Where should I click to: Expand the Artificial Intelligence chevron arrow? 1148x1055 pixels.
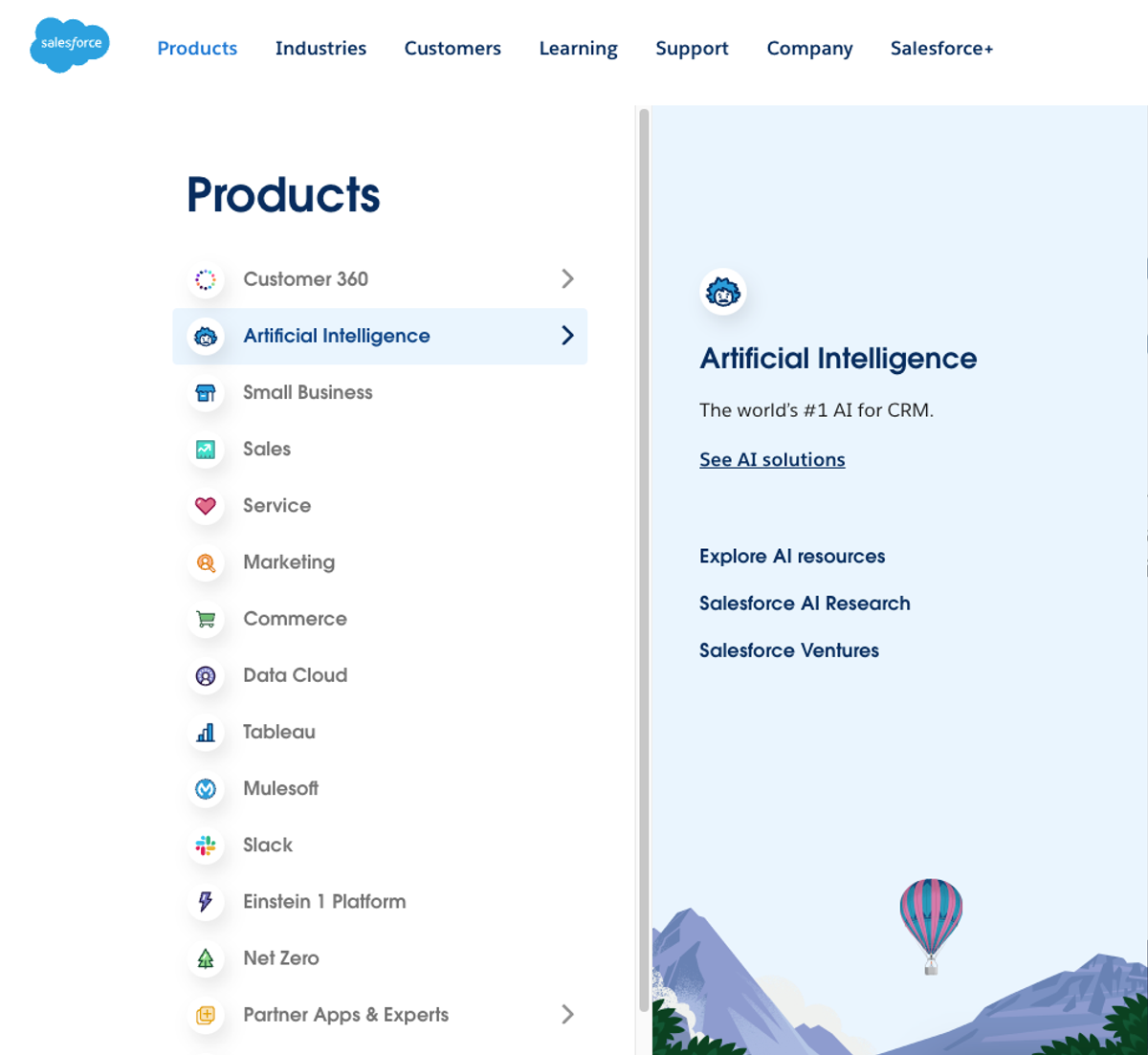coord(567,335)
